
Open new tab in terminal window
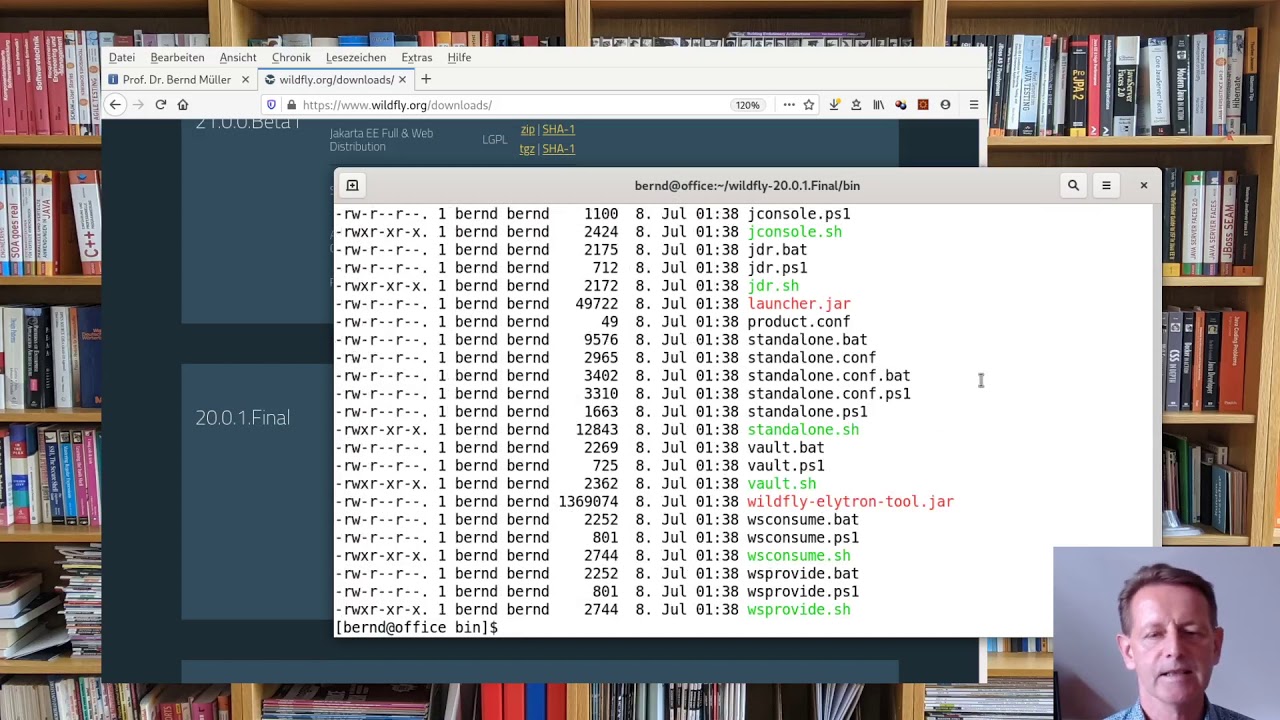pos(352,185)
